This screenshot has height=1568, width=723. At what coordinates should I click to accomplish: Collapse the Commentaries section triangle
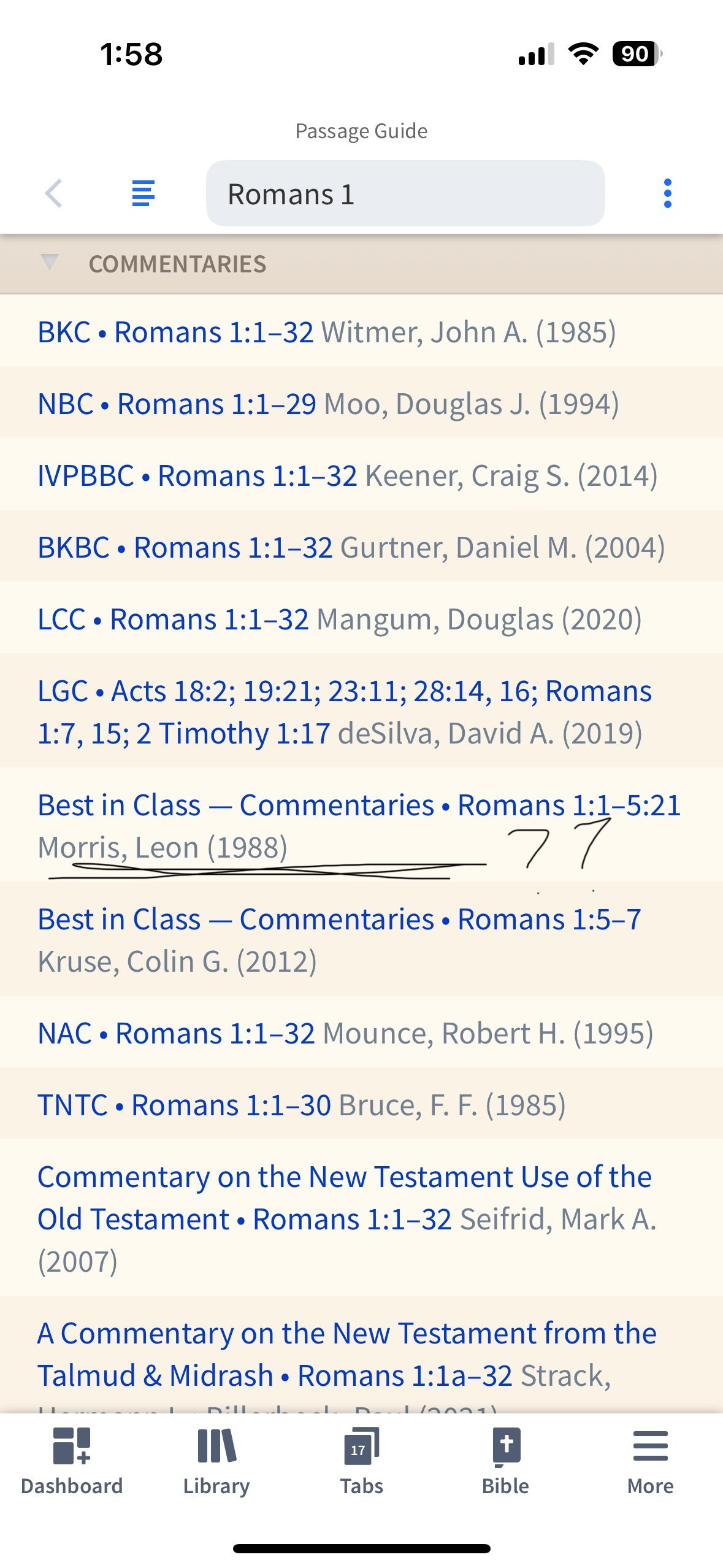pos(49,263)
